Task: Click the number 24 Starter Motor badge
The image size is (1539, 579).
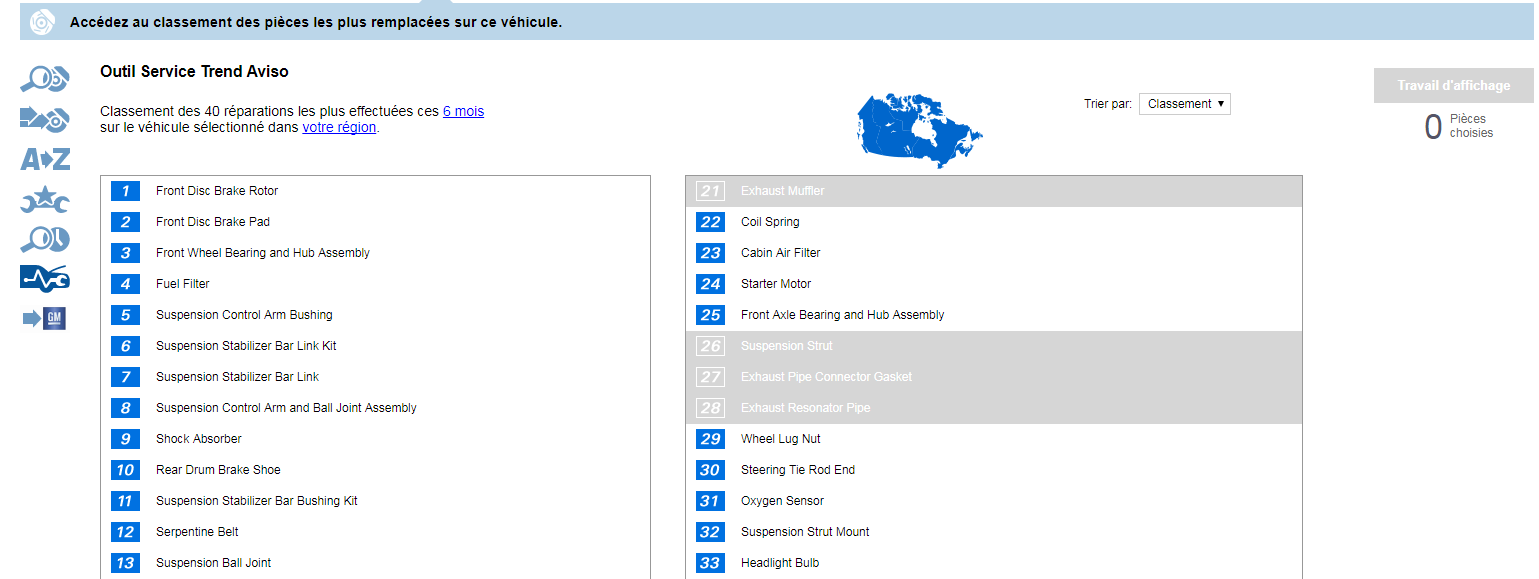Action: [x=710, y=284]
